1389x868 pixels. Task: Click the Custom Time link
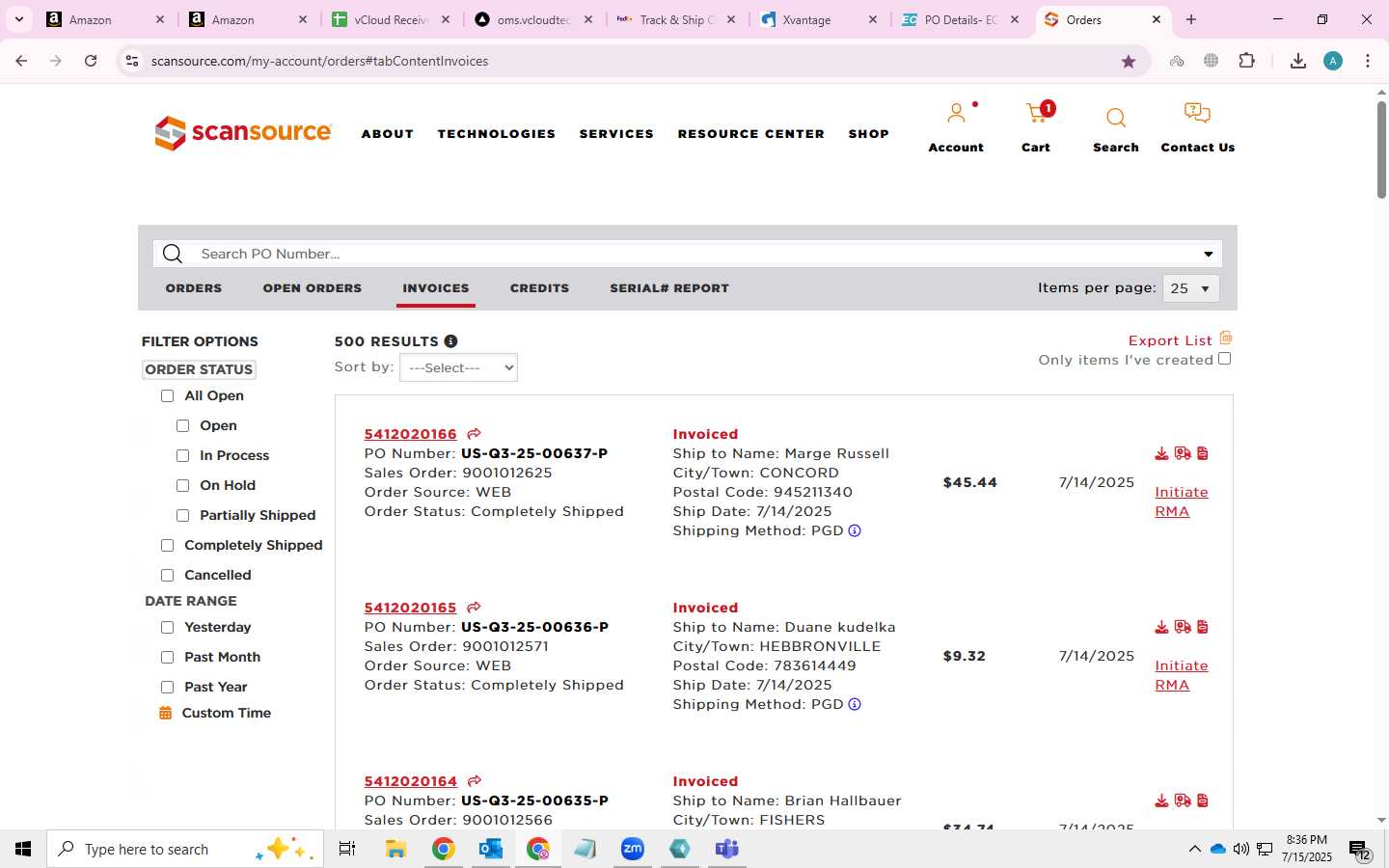tap(227, 713)
